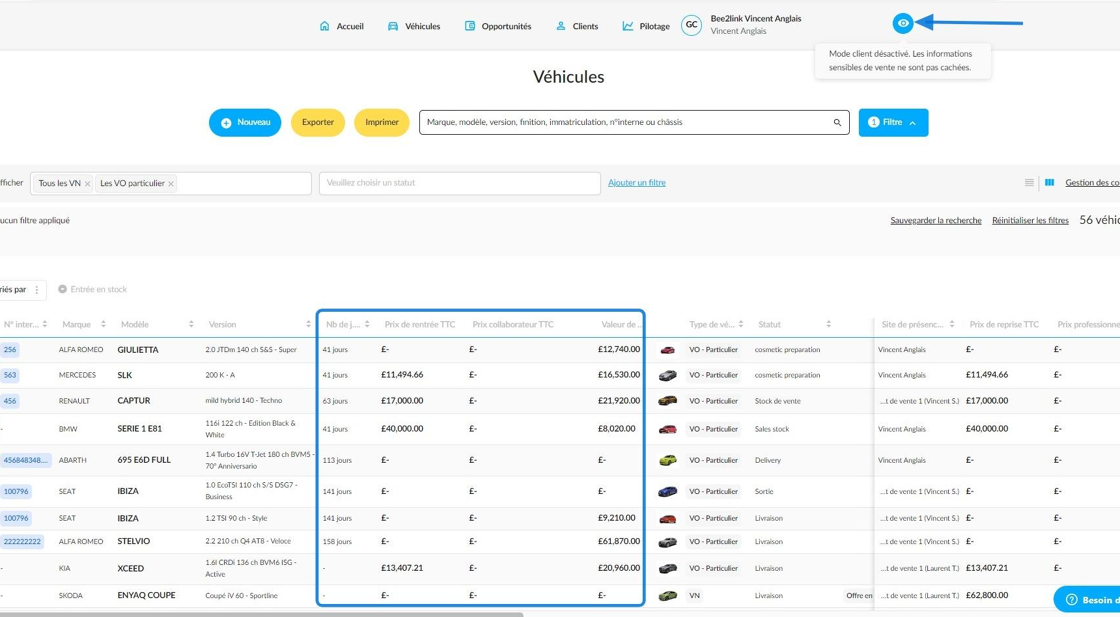Toggle the Entrée en stock sort option
This screenshot has width=1120, height=617.
tap(93, 289)
